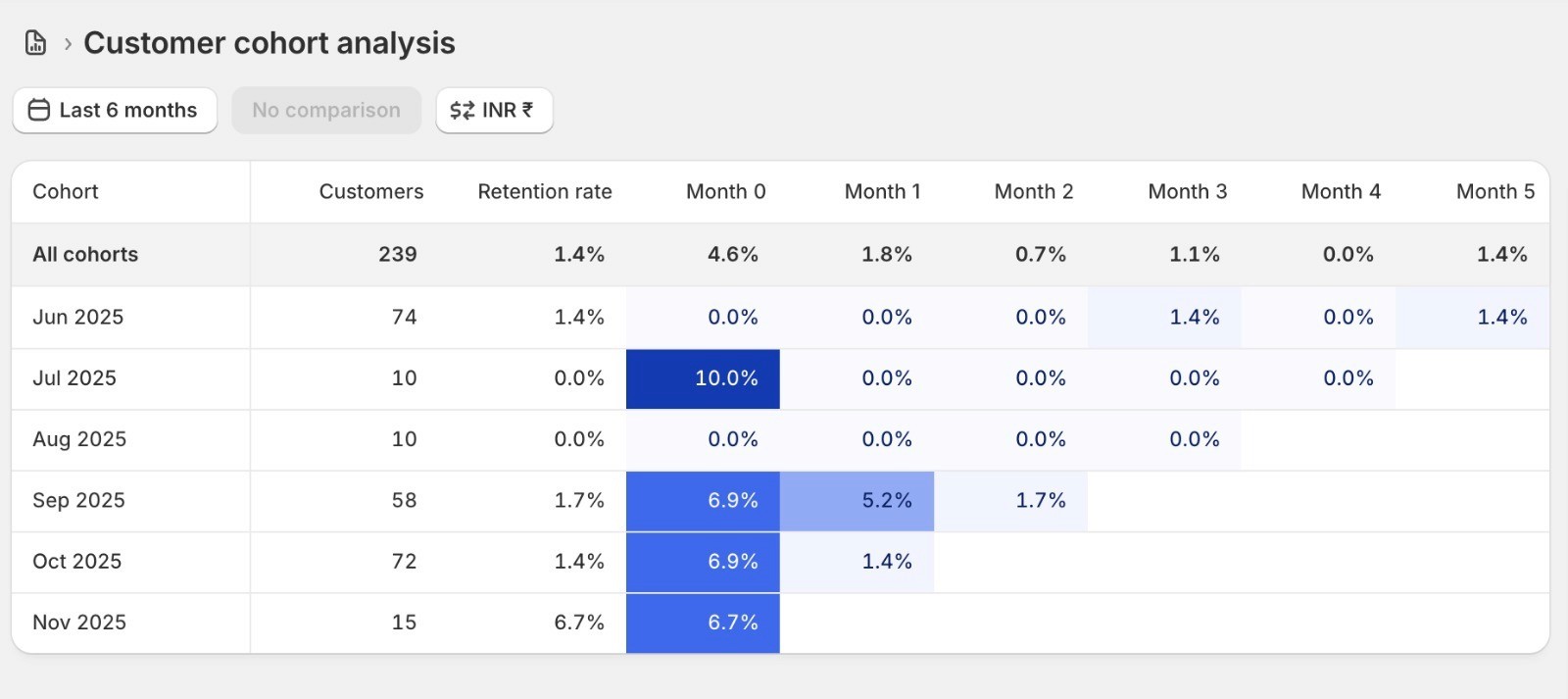Click the breadcrumb chevron arrow
1568x699 pixels.
pyautogui.click(x=68, y=44)
